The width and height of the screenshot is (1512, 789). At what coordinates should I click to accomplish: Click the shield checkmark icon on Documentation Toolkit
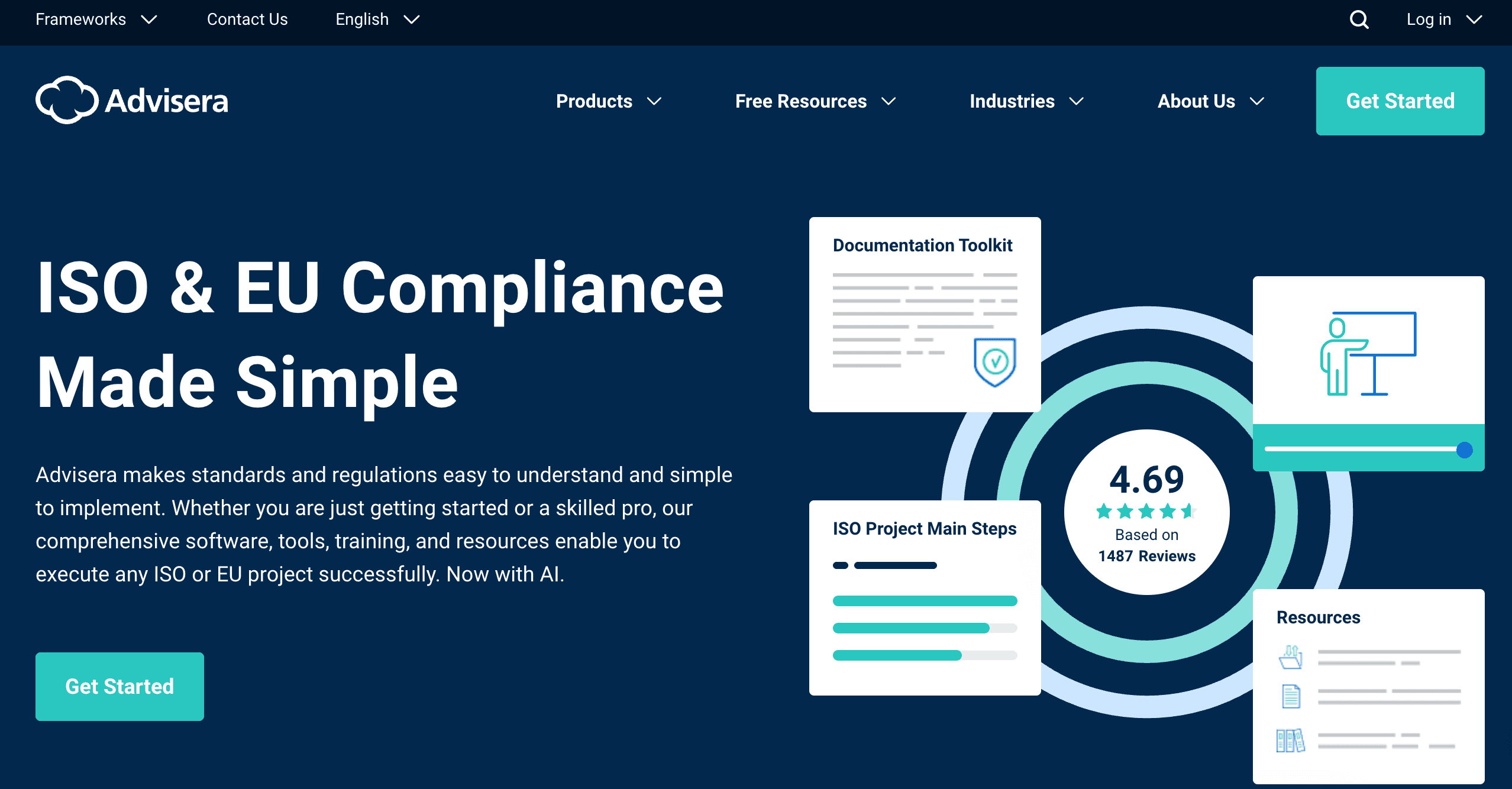point(994,361)
